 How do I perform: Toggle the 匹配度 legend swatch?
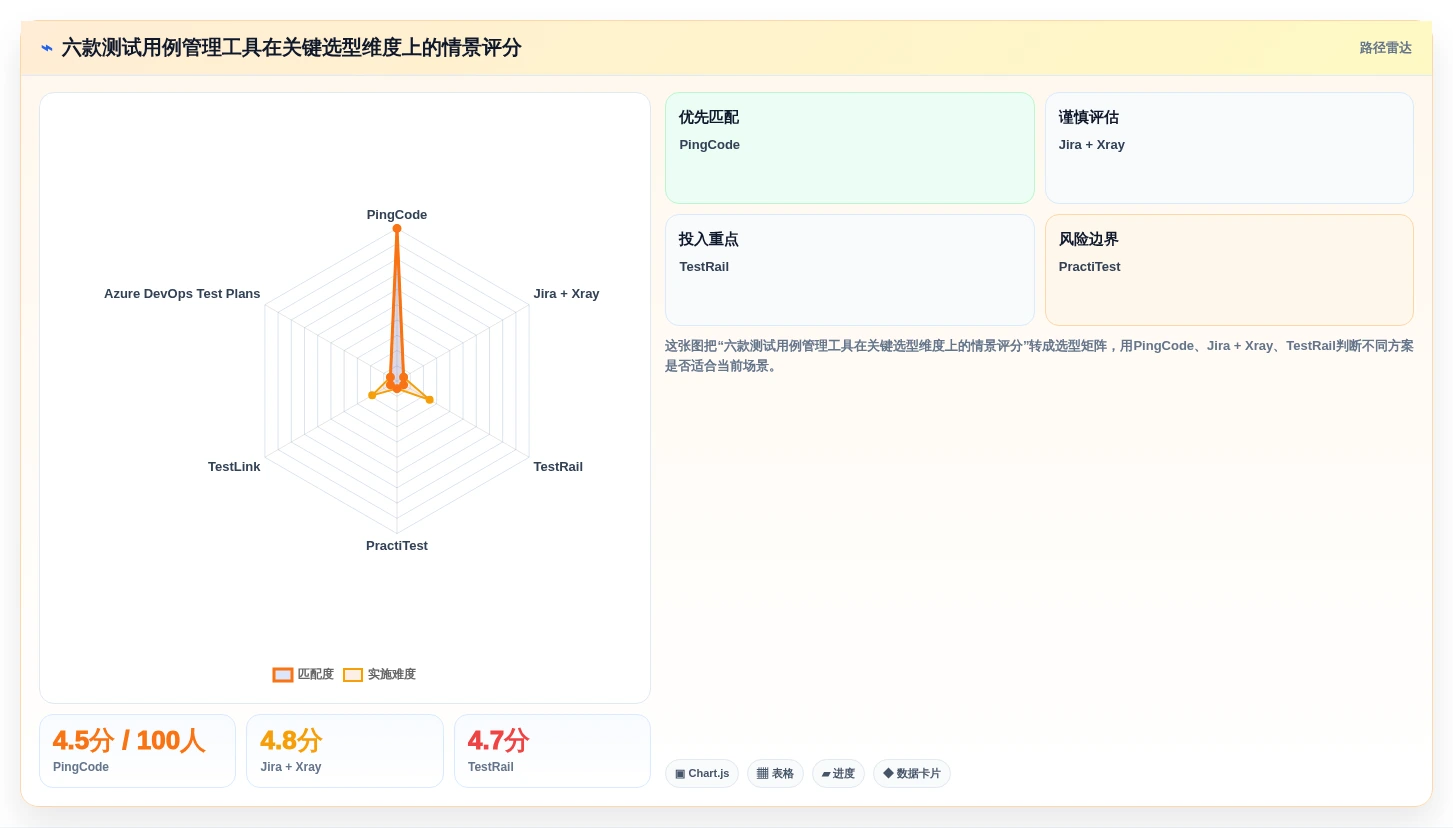point(283,675)
